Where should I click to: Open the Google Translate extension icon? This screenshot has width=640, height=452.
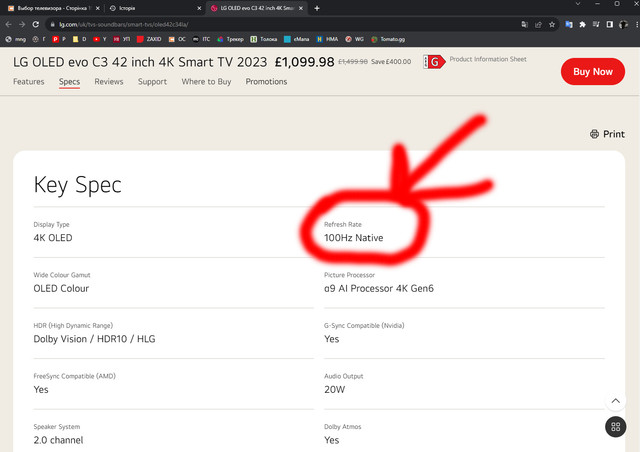569,24
